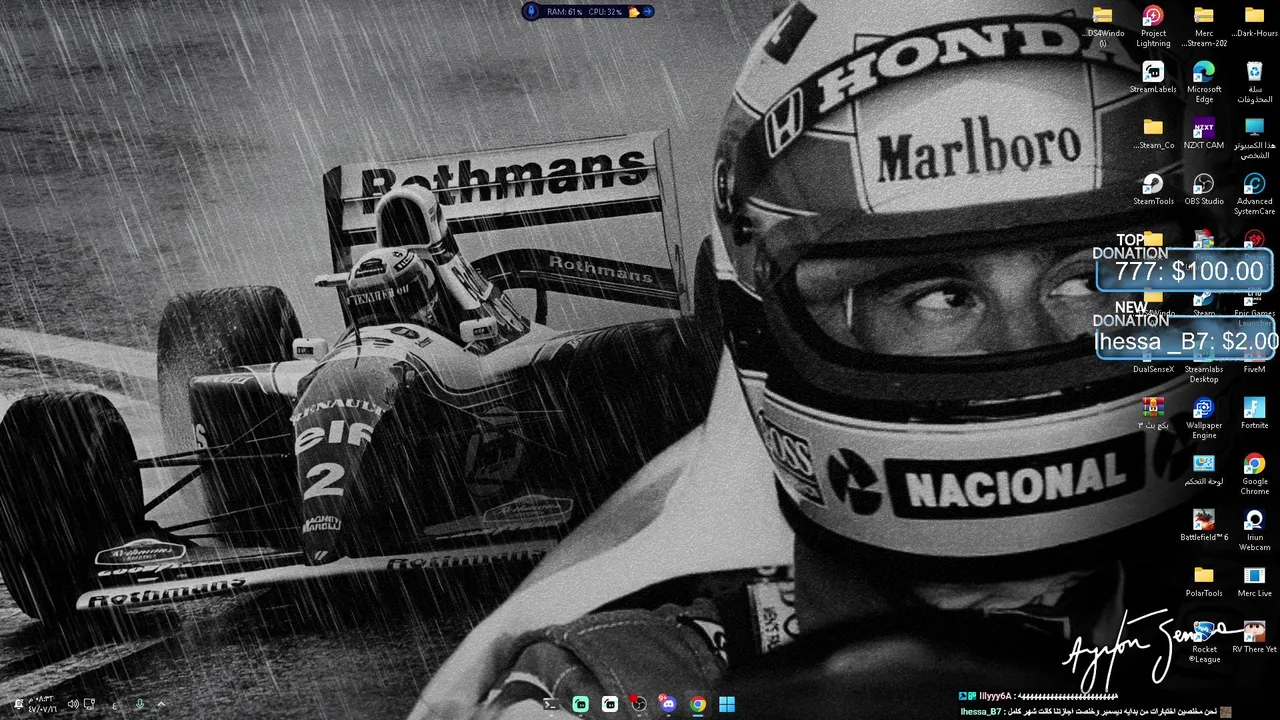
Task: Select the This PC desktop icon
Action: 1254,137
